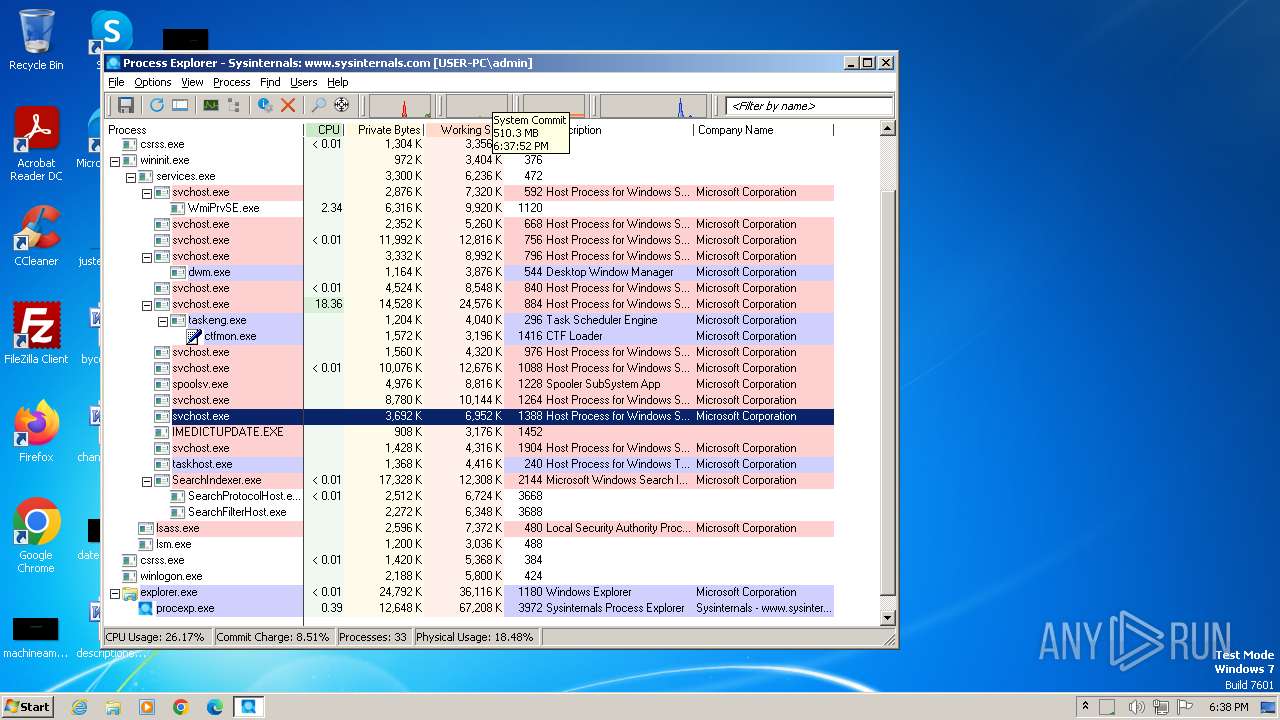Image resolution: width=1280 pixels, height=720 pixels.
Task: Select the SearchProtocolHost.exe row
Action: pos(469,496)
